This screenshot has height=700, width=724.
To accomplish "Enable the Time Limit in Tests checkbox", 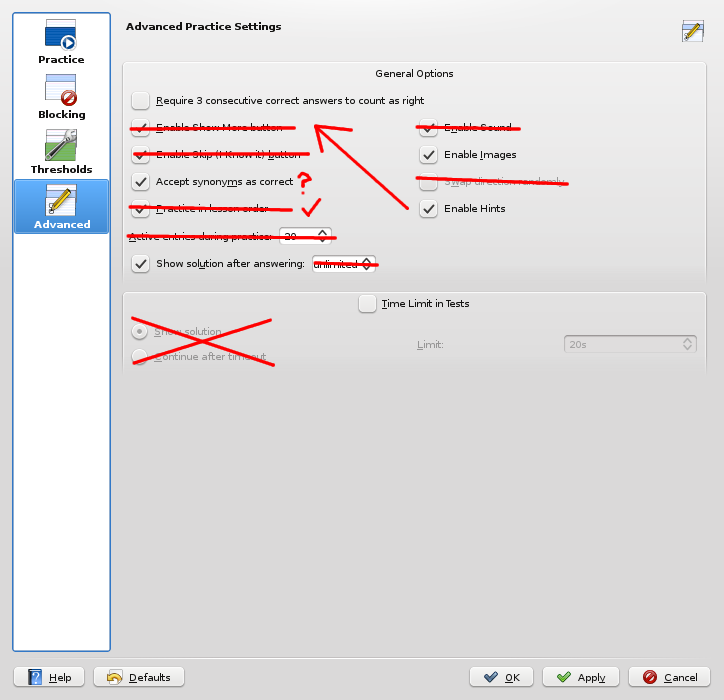I will (x=368, y=303).
